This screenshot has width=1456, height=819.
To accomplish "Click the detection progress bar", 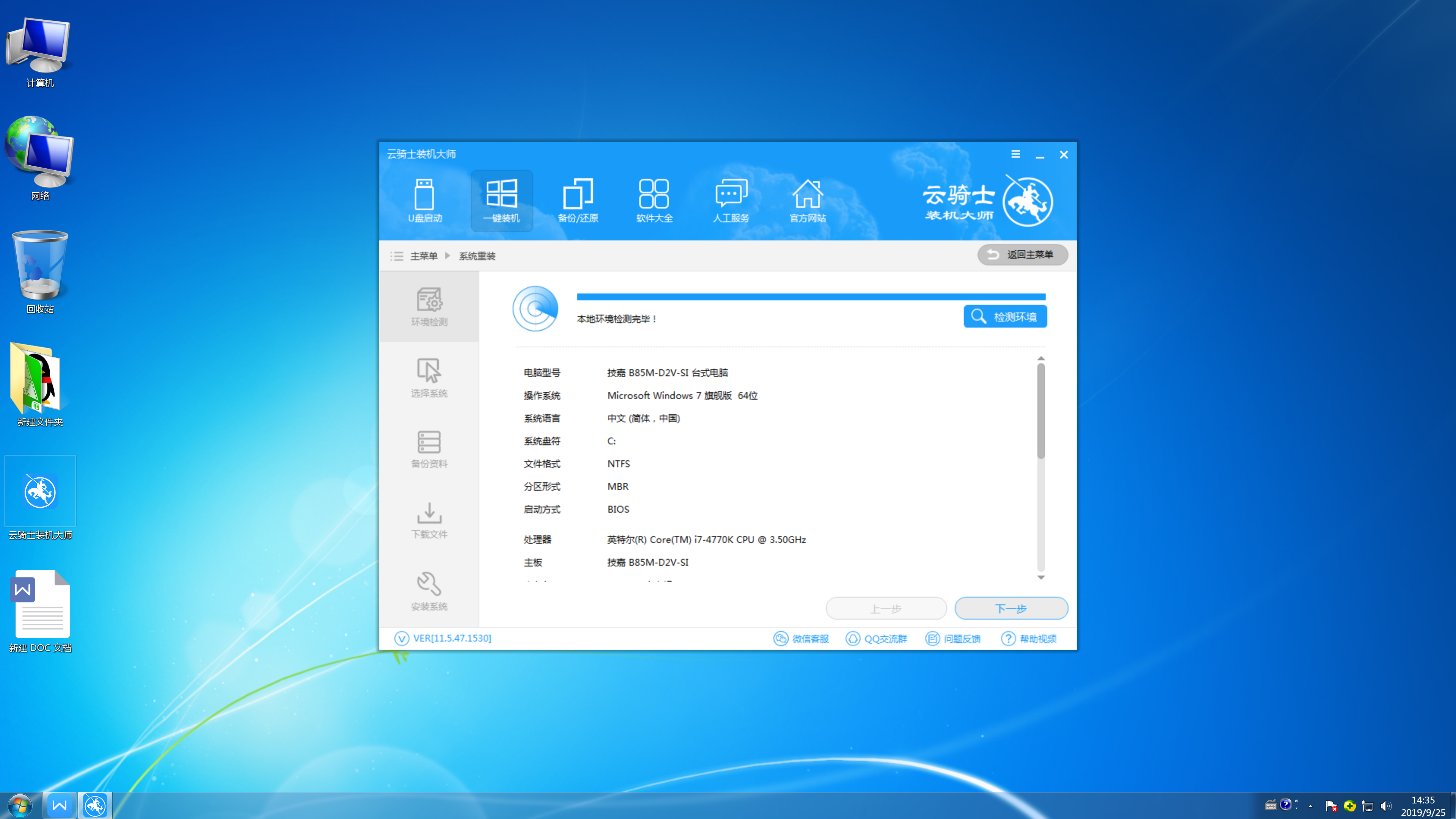I will (811, 297).
